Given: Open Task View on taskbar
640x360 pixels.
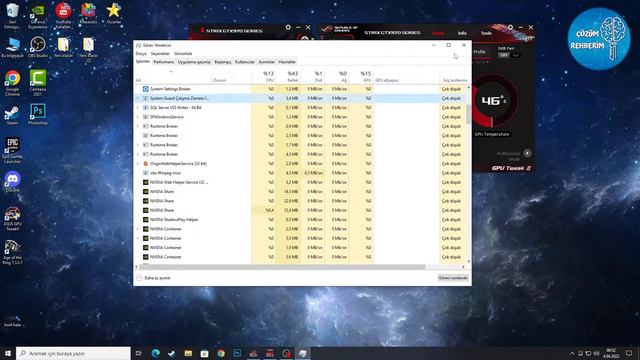Looking at the screenshot, I should tap(138, 353).
